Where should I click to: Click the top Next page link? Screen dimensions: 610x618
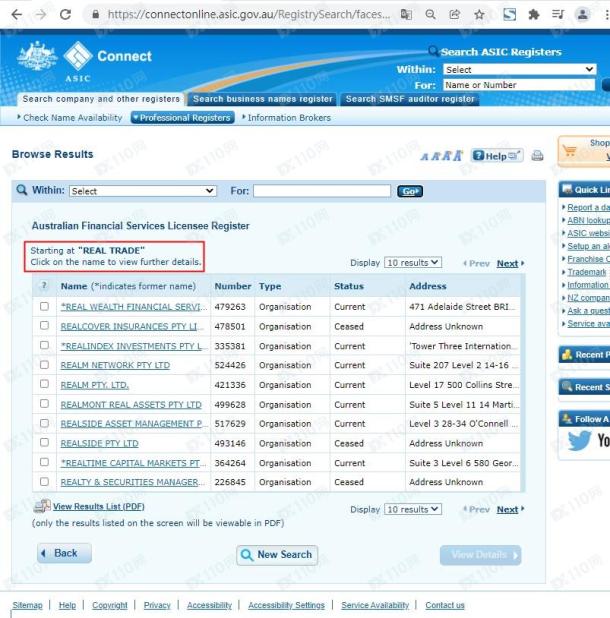click(508, 263)
